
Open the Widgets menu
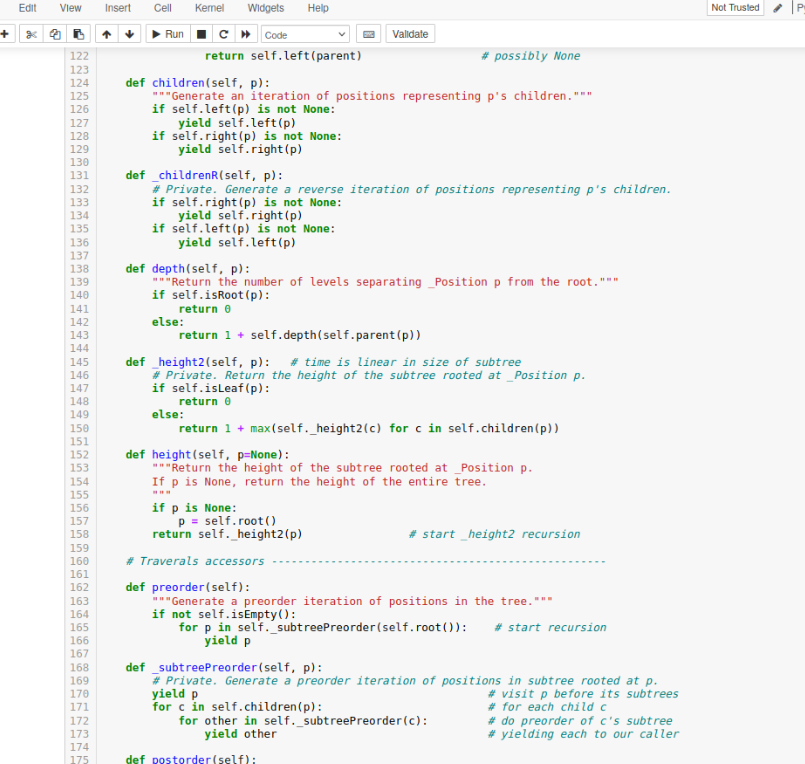pos(265,8)
